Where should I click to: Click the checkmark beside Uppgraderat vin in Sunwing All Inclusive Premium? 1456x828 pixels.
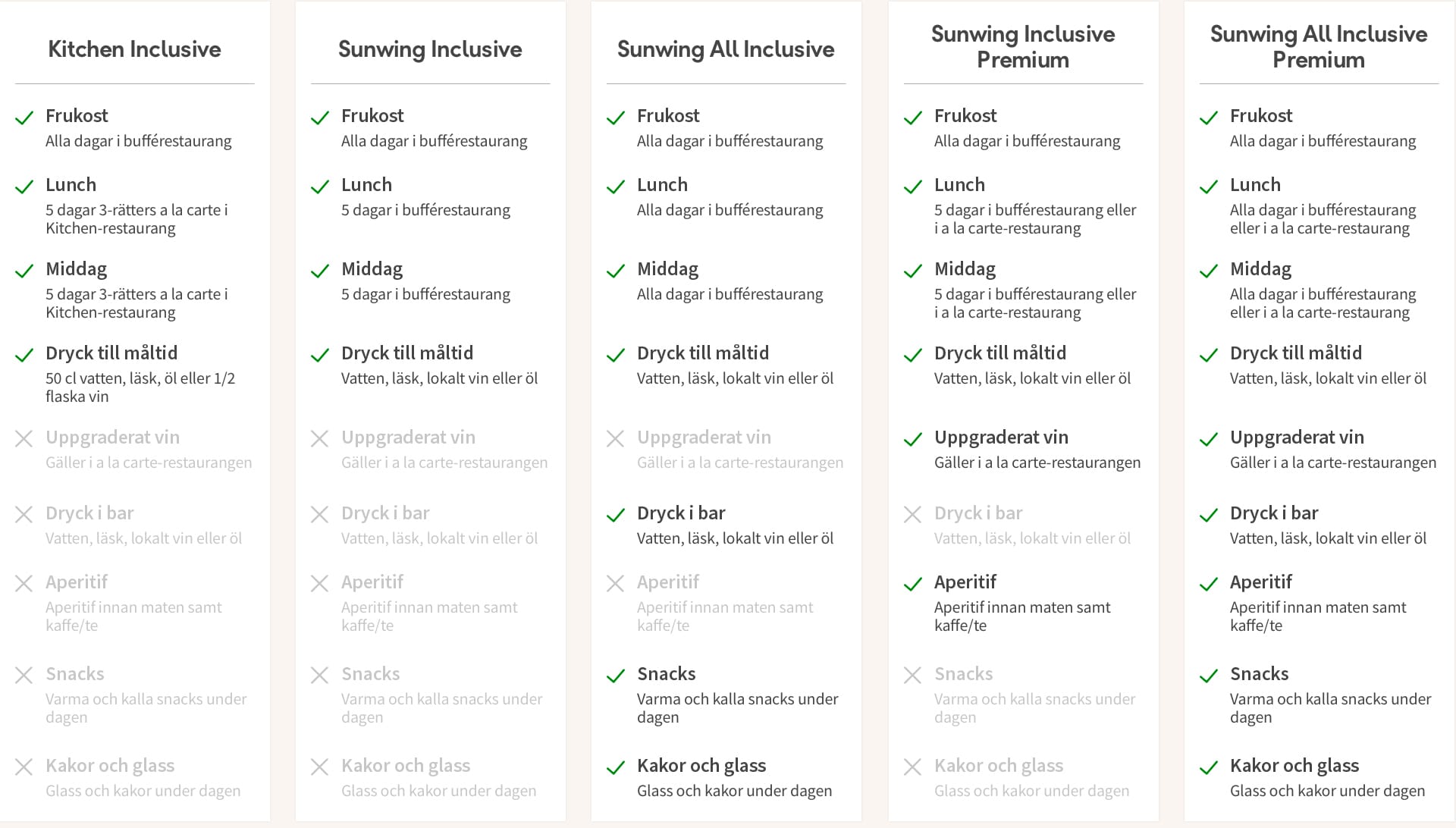pyautogui.click(x=1209, y=439)
